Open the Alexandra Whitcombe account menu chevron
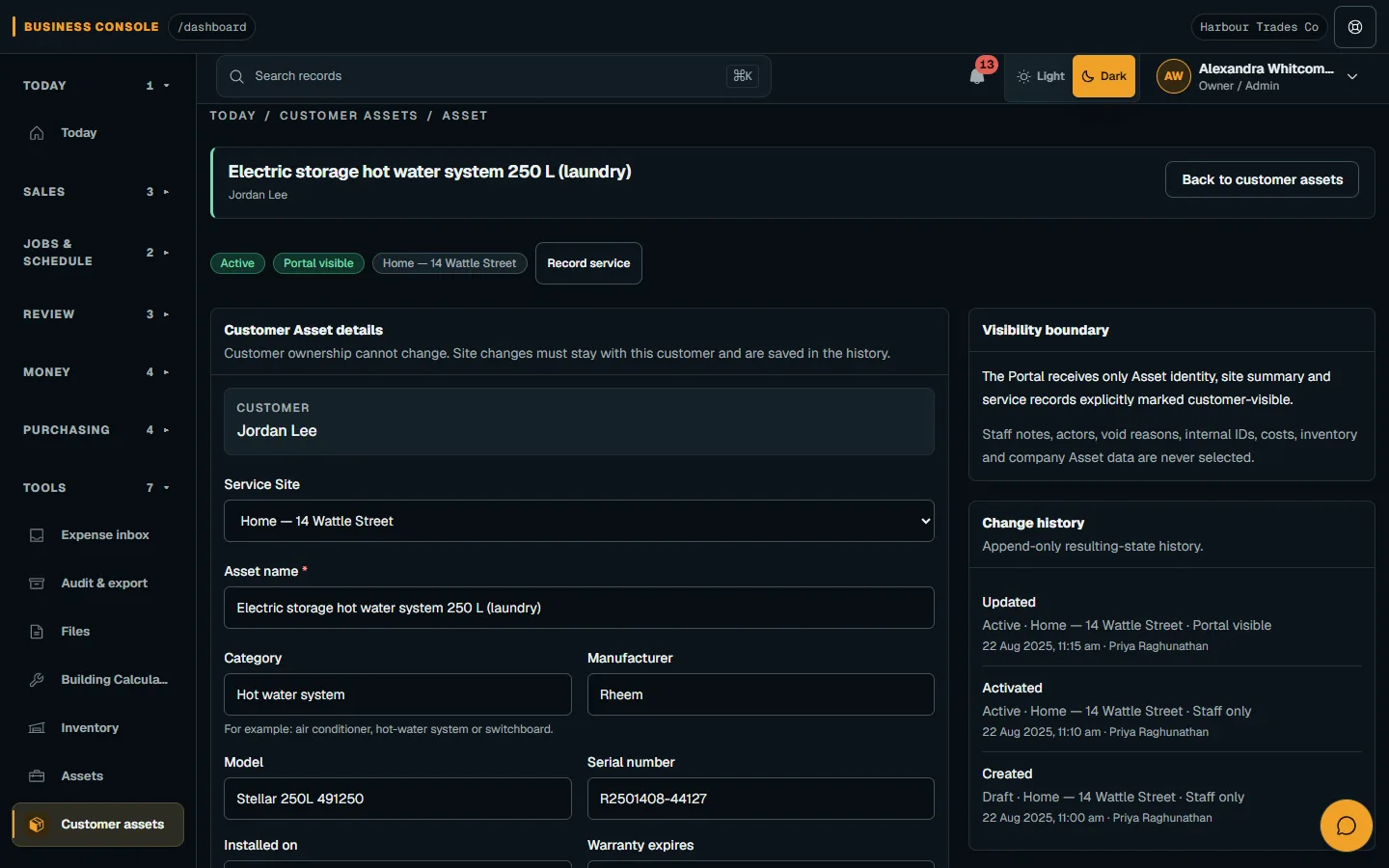Image resolution: width=1389 pixels, height=868 pixels. click(x=1352, y=76)
